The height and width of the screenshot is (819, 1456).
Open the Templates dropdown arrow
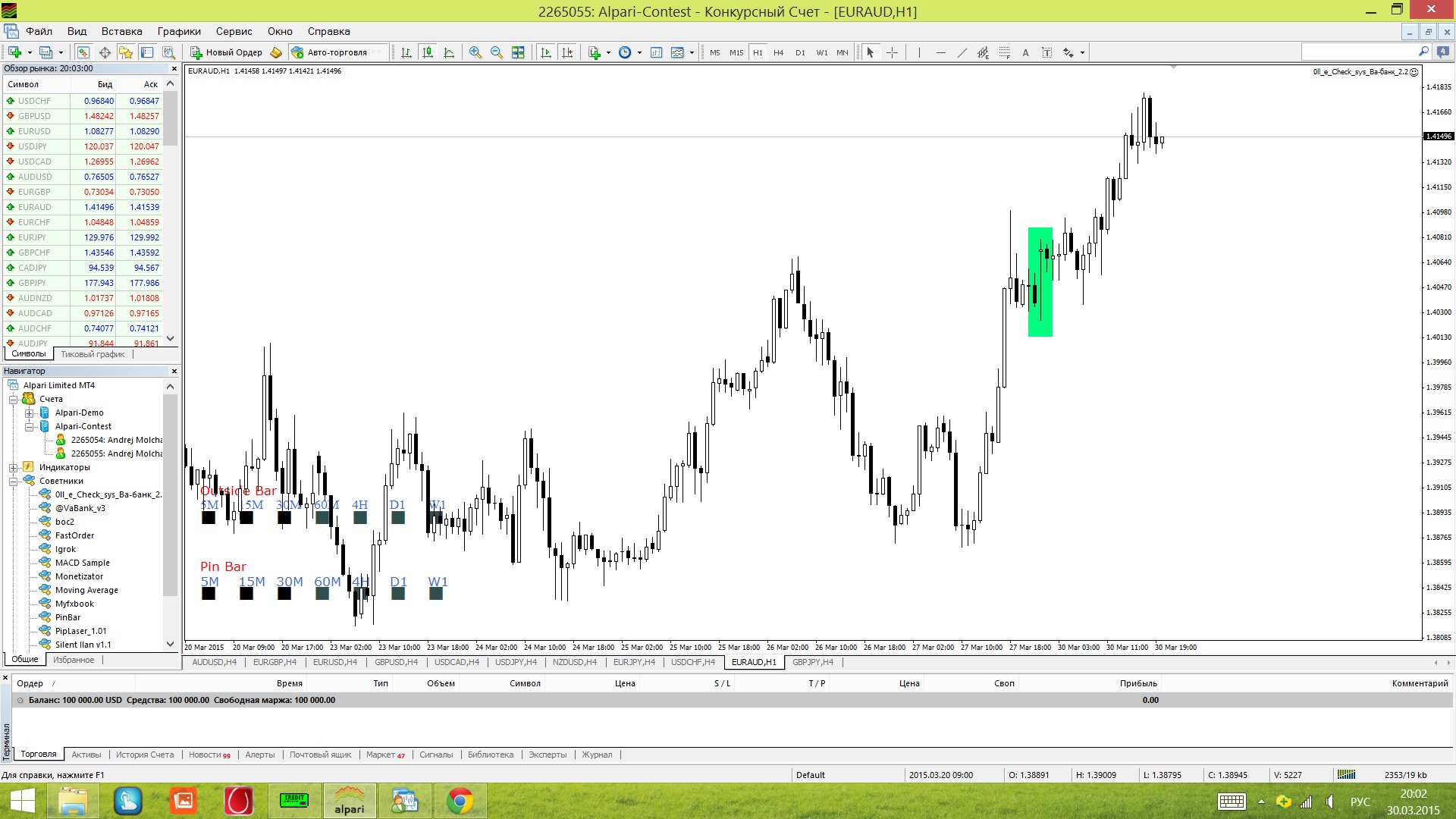tap(692, 52)
